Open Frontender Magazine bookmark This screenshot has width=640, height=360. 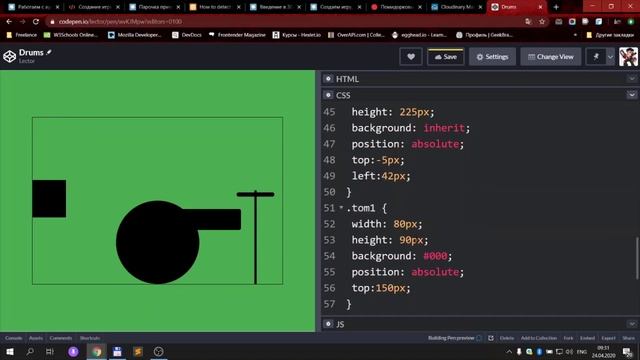(x=237, y=35)
